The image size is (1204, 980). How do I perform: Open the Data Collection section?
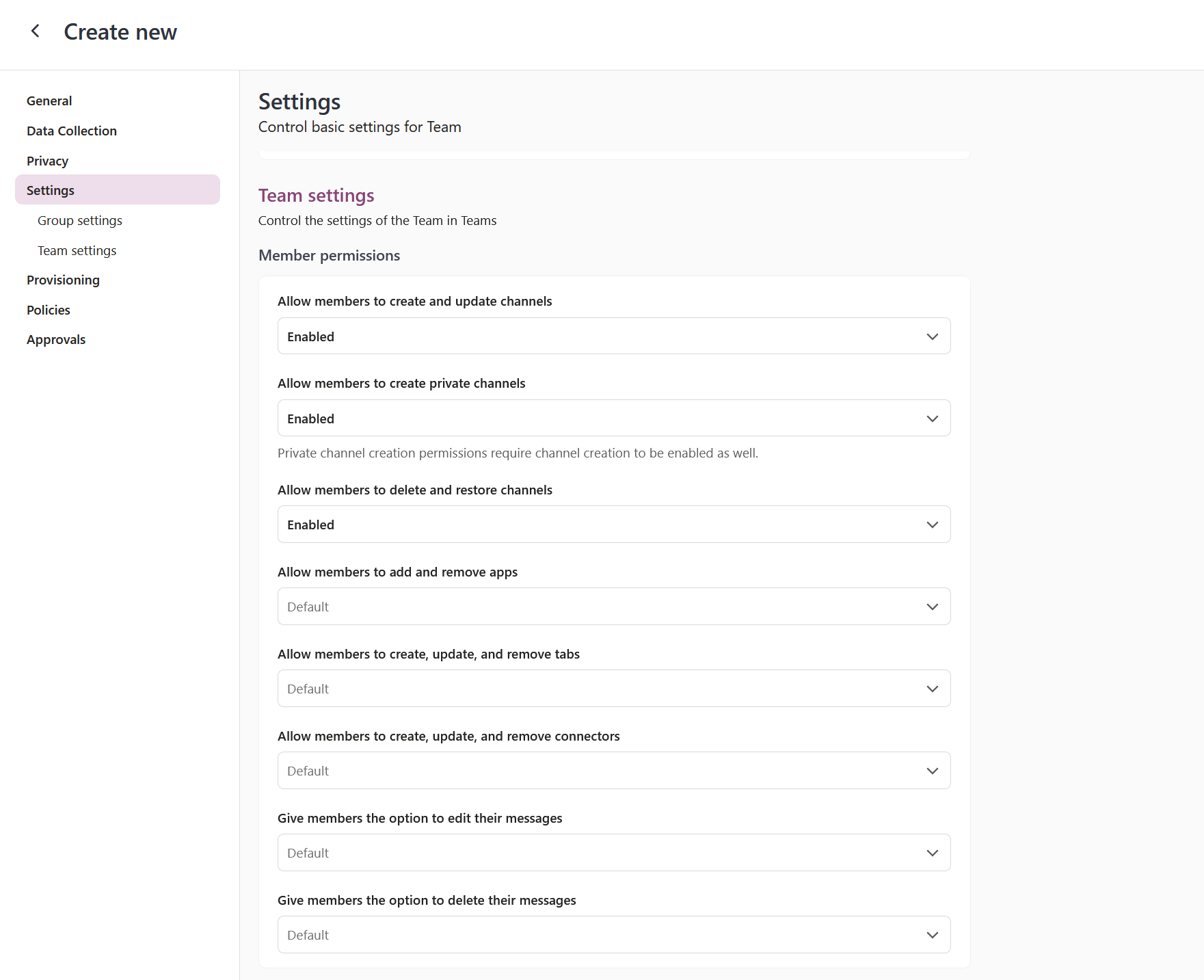(71, 131)
